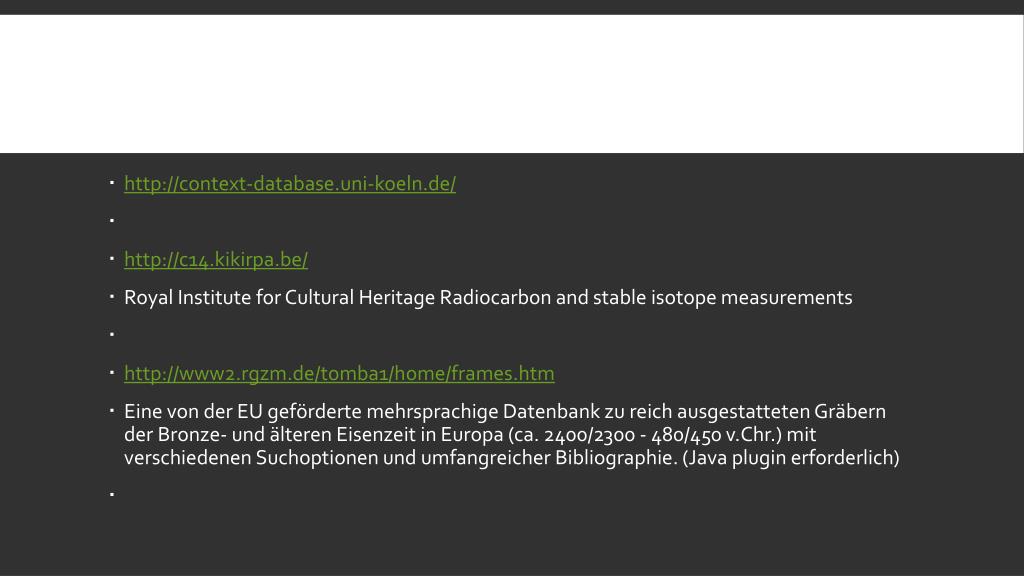Click the last empty bullet at the bottom

click(112, 494)
